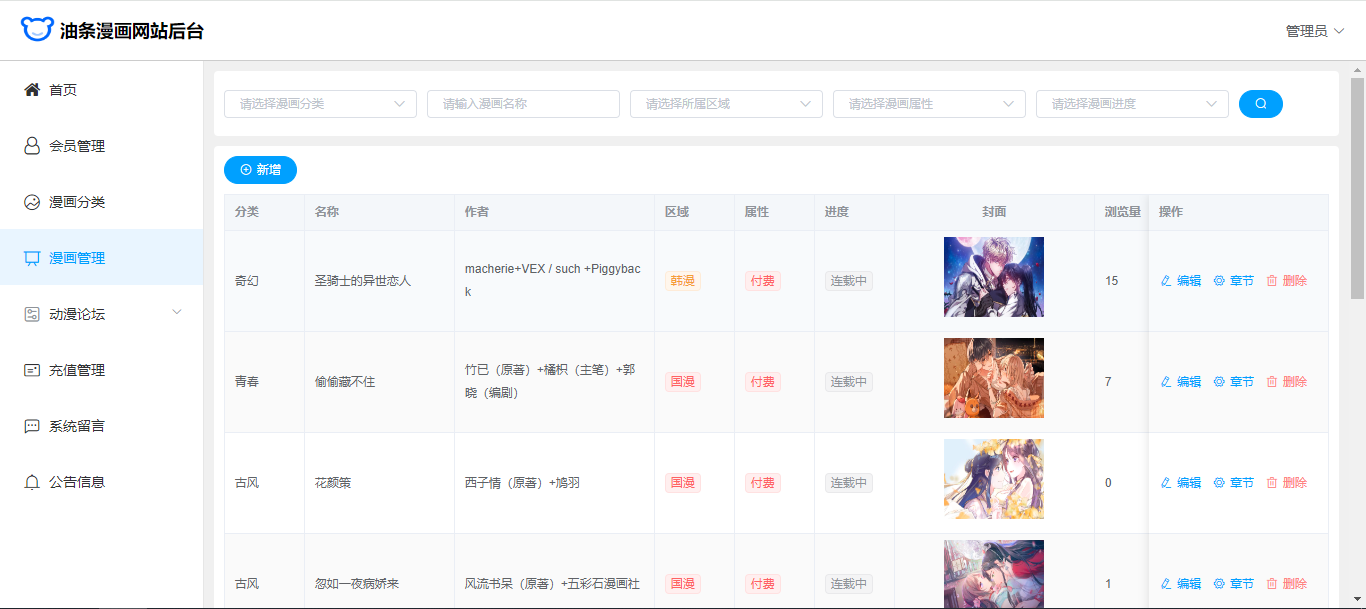
Task: Click the bell icon beside 公告信息
Action: [32, 482]
